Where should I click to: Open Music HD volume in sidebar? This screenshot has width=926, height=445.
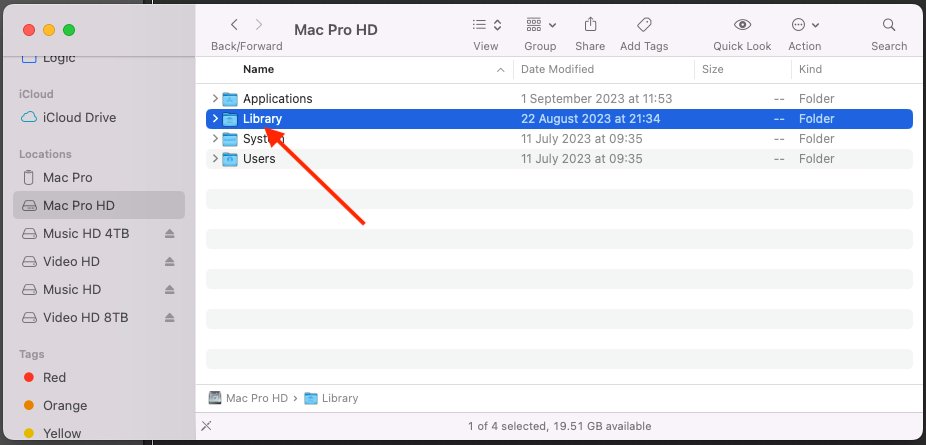coord(72,290)
